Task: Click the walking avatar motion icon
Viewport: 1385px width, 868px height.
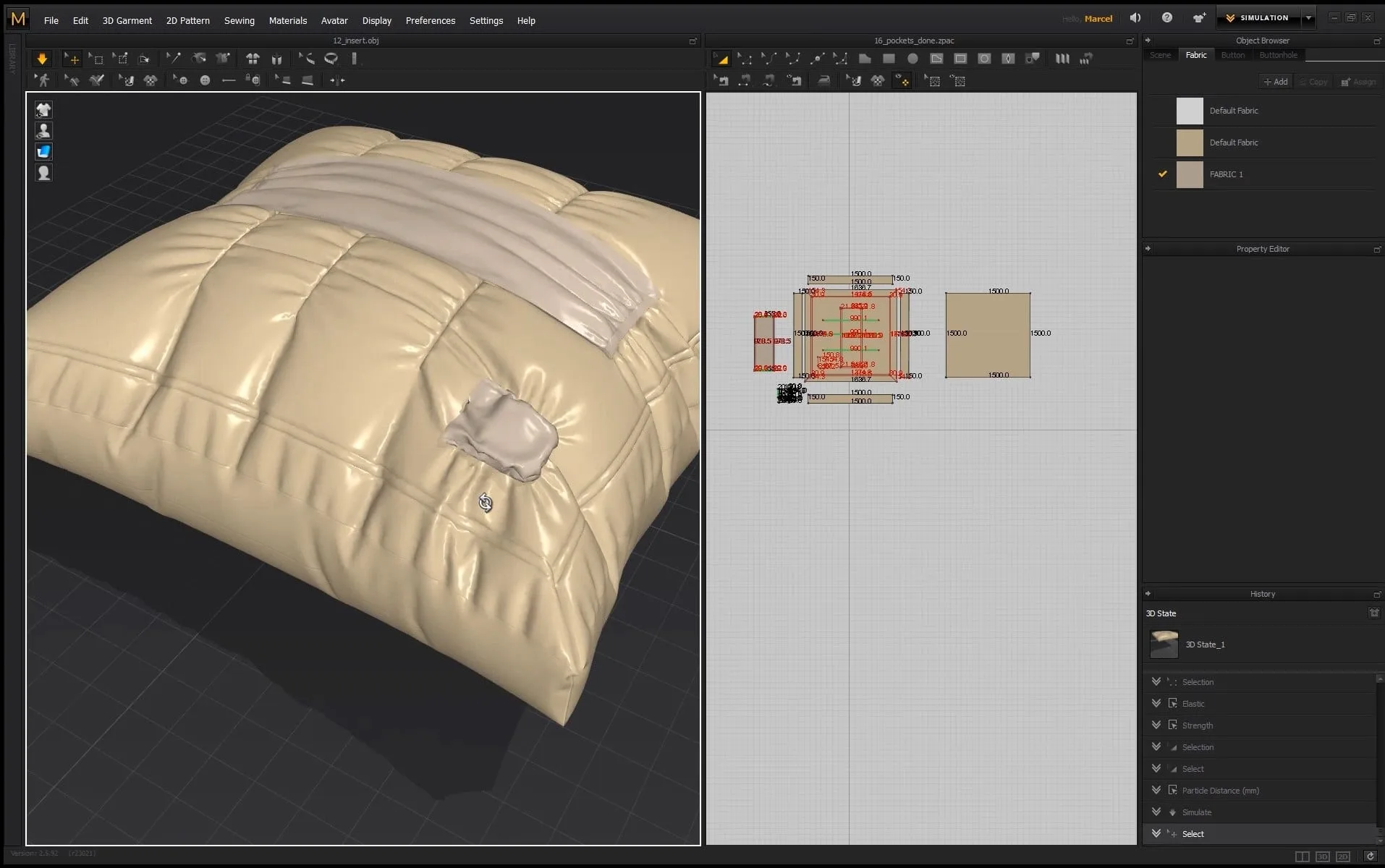Action: [x=43, y=80]
